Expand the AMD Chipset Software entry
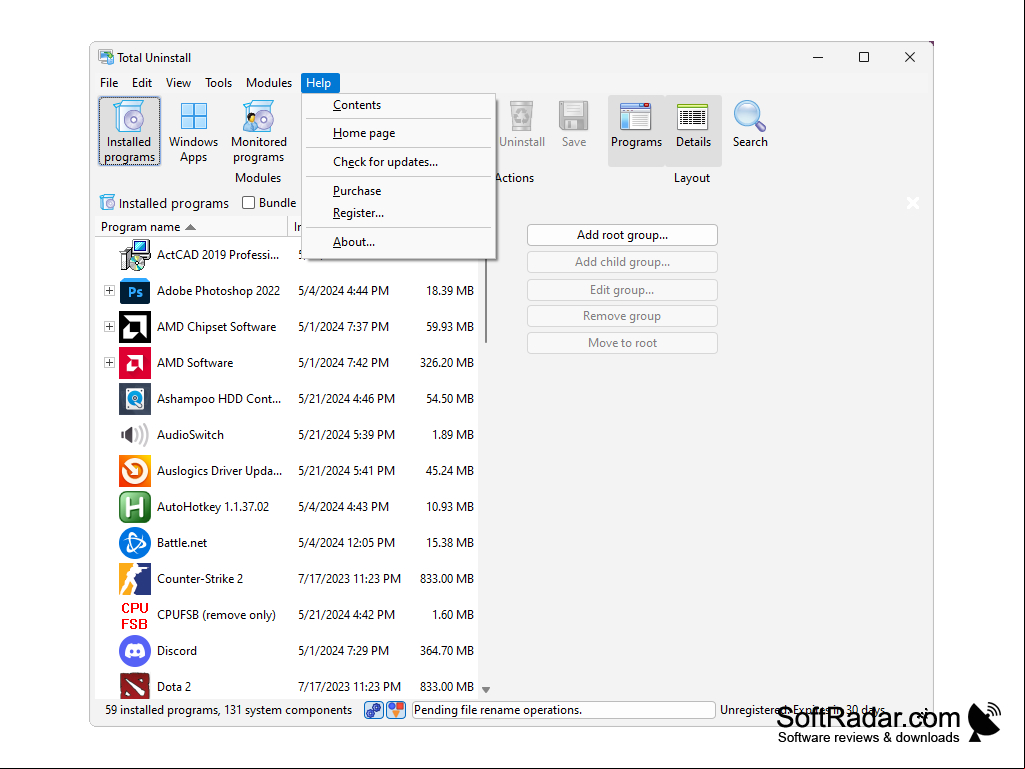The height and width of the screenshot is (769, 1025). (109, 327)
